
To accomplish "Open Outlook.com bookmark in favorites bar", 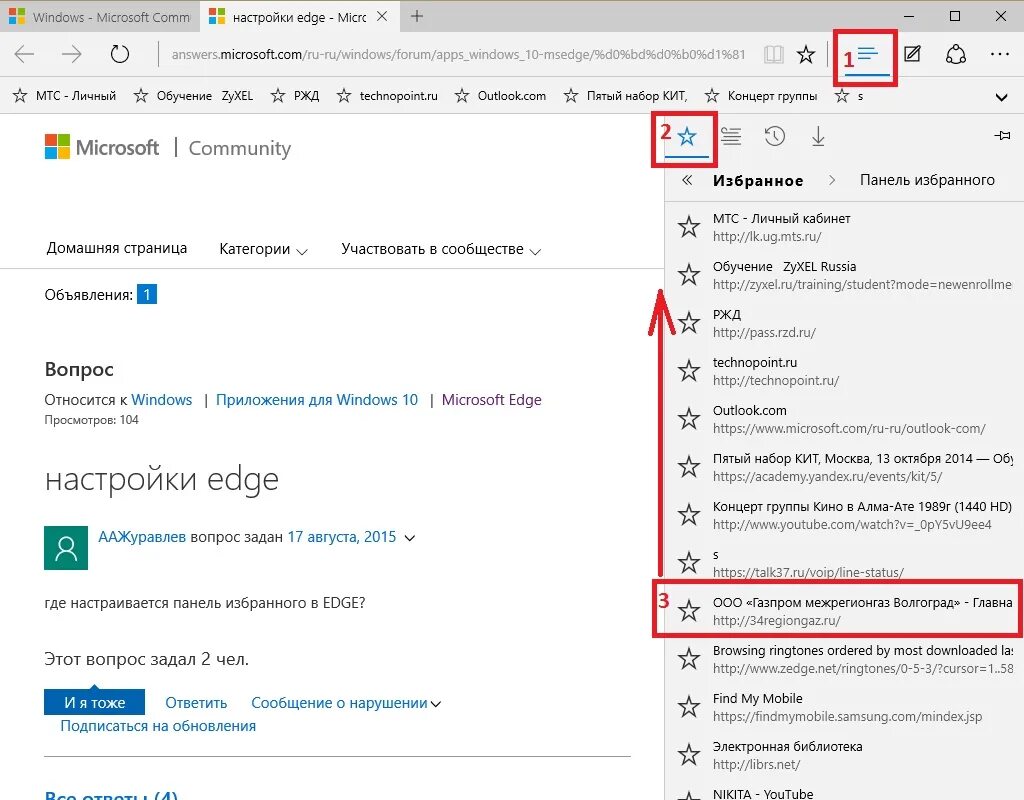I will pos(500,96).
